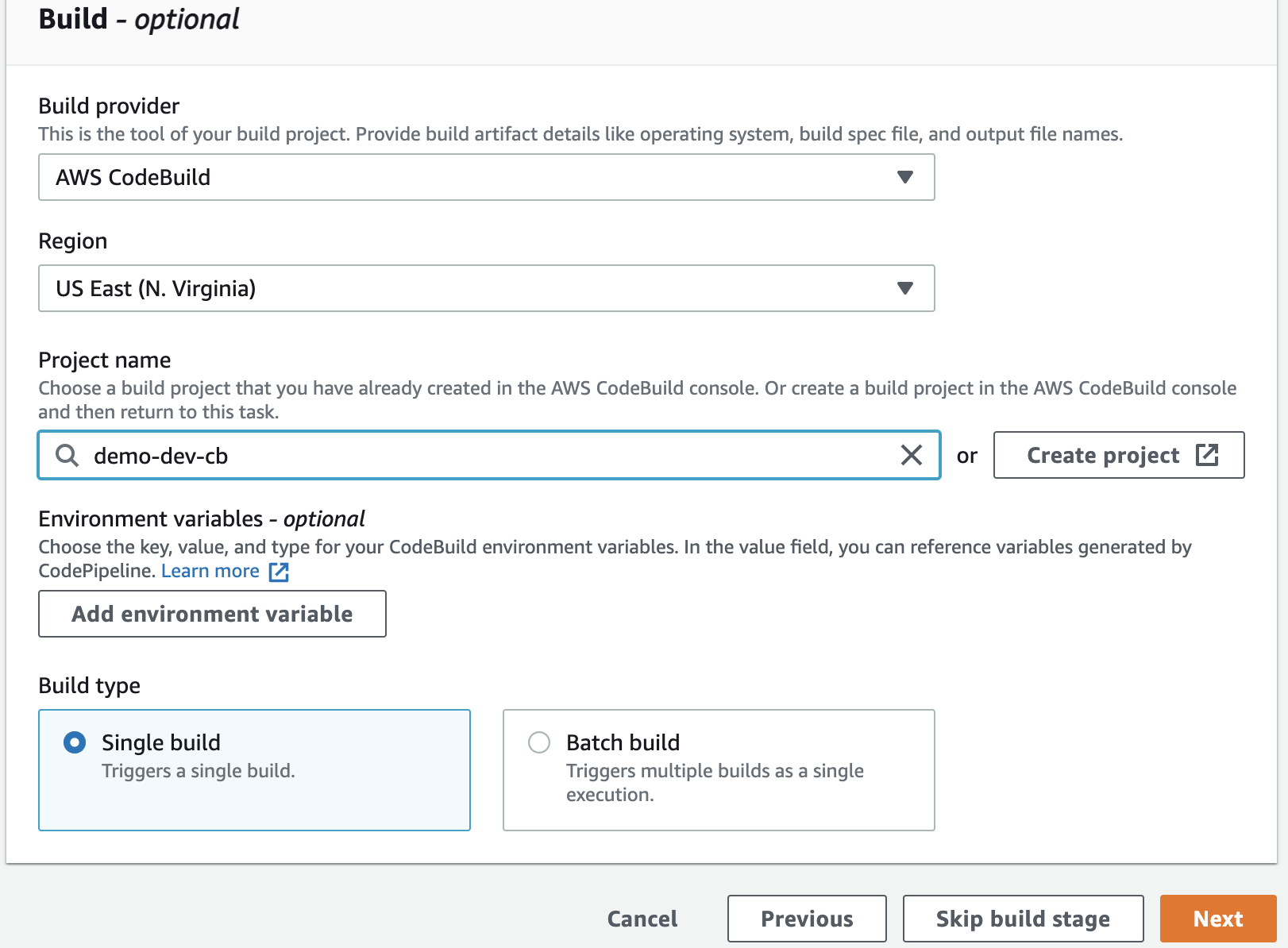Click the Create project button

click(x=1119, y=455)
